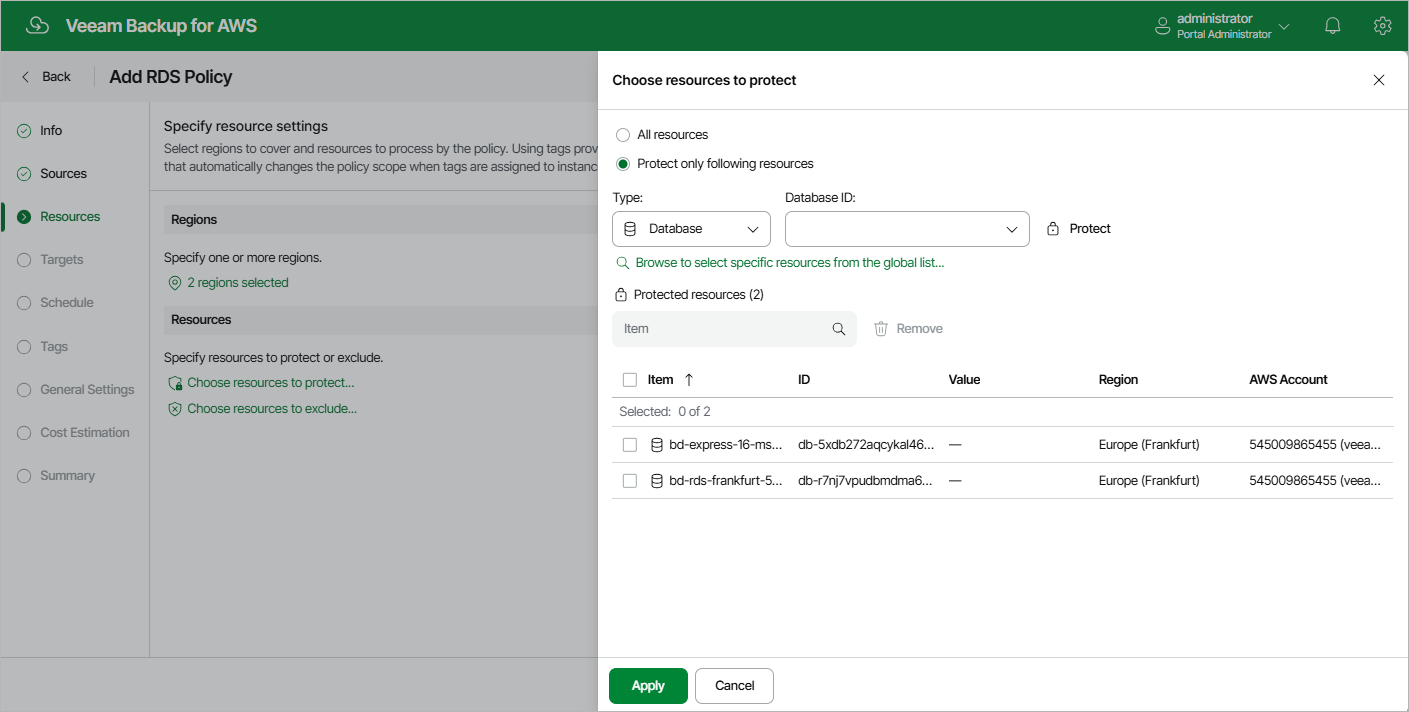Click the shield icon for resources to exclude
This screenshot has width=1409, height=712.
tap(175, 409)
